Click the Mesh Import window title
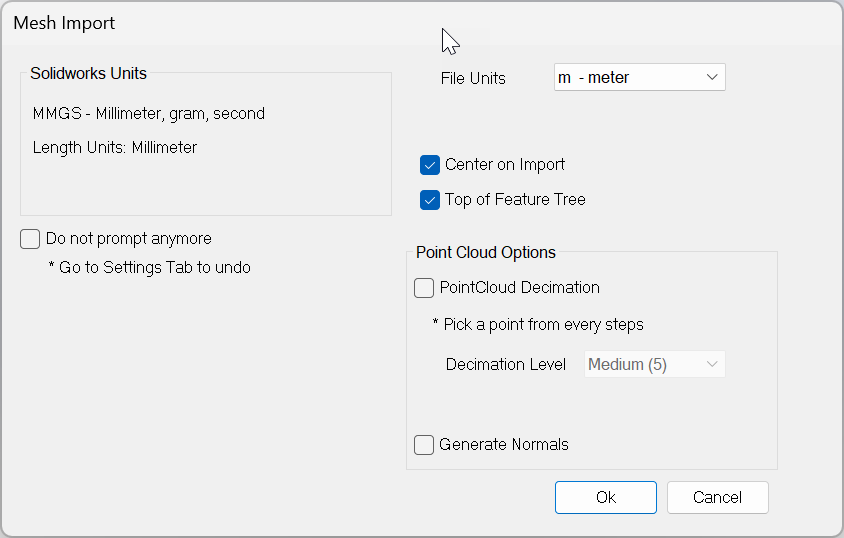Image resolution: width=844 pixels, height=538 pixels. coord(64,23)
